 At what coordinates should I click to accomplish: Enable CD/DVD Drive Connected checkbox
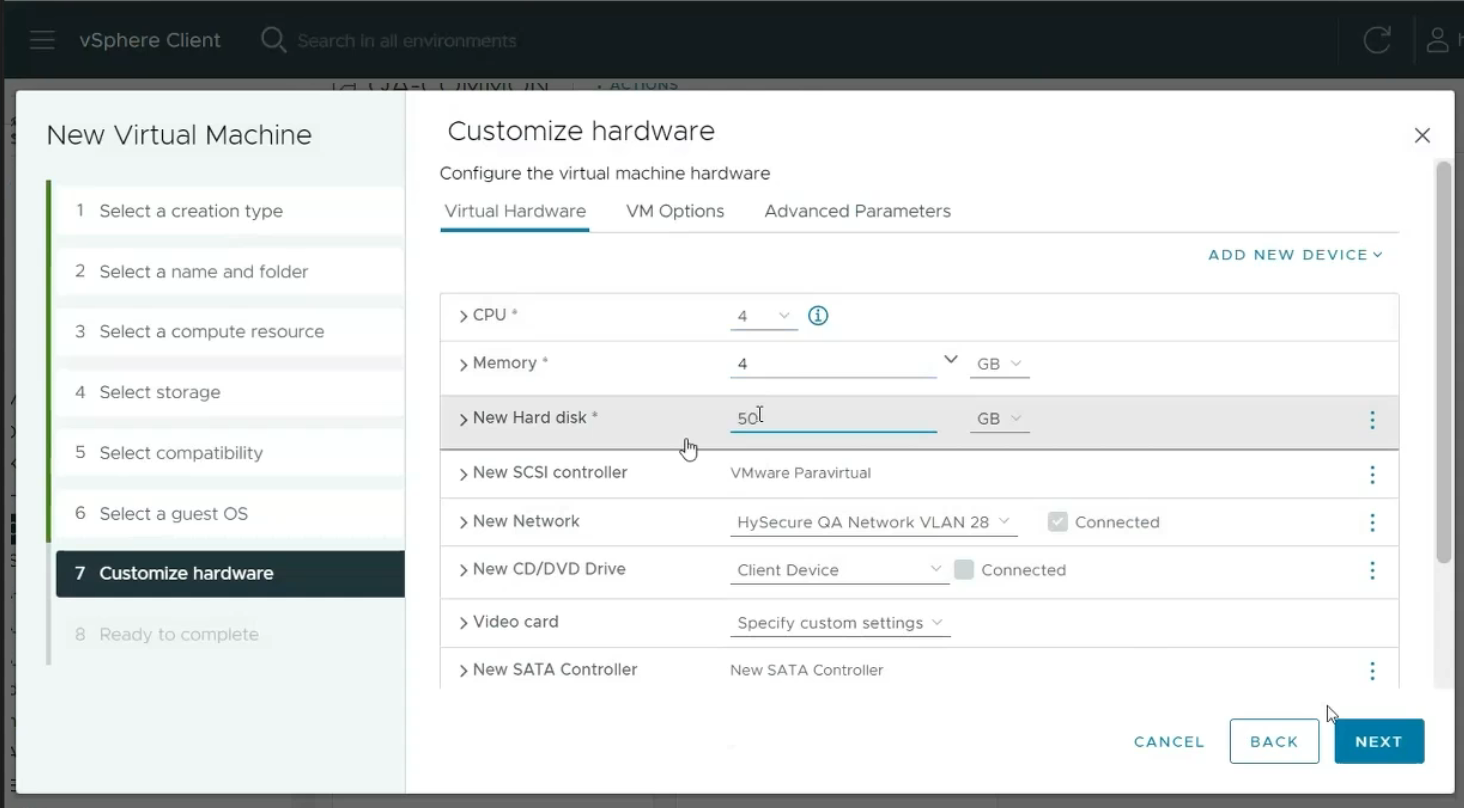(964, 570)
